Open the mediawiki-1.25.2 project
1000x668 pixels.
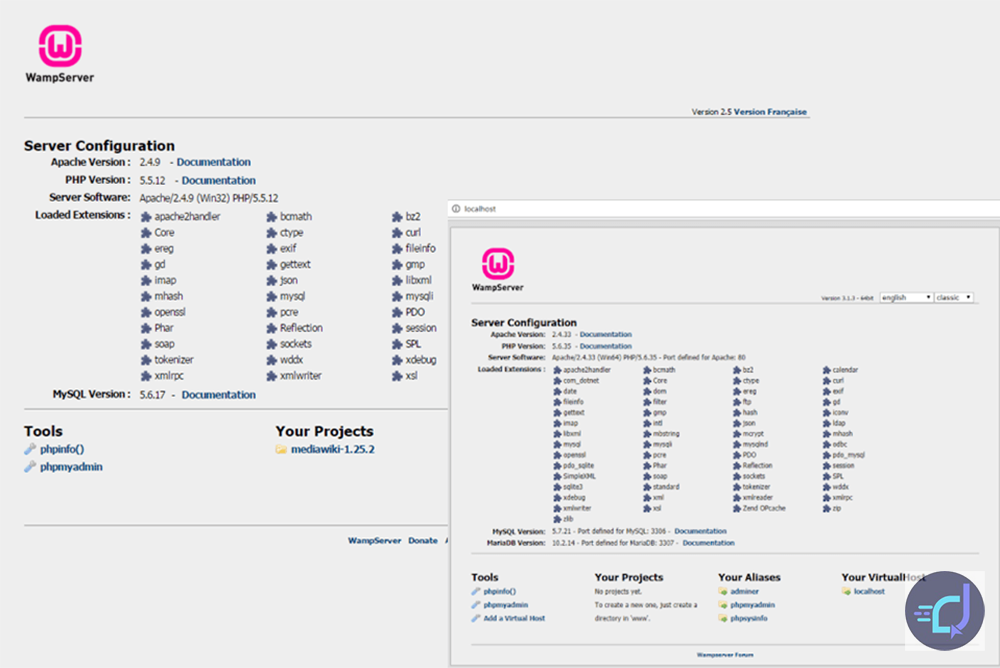coord(333,449)
